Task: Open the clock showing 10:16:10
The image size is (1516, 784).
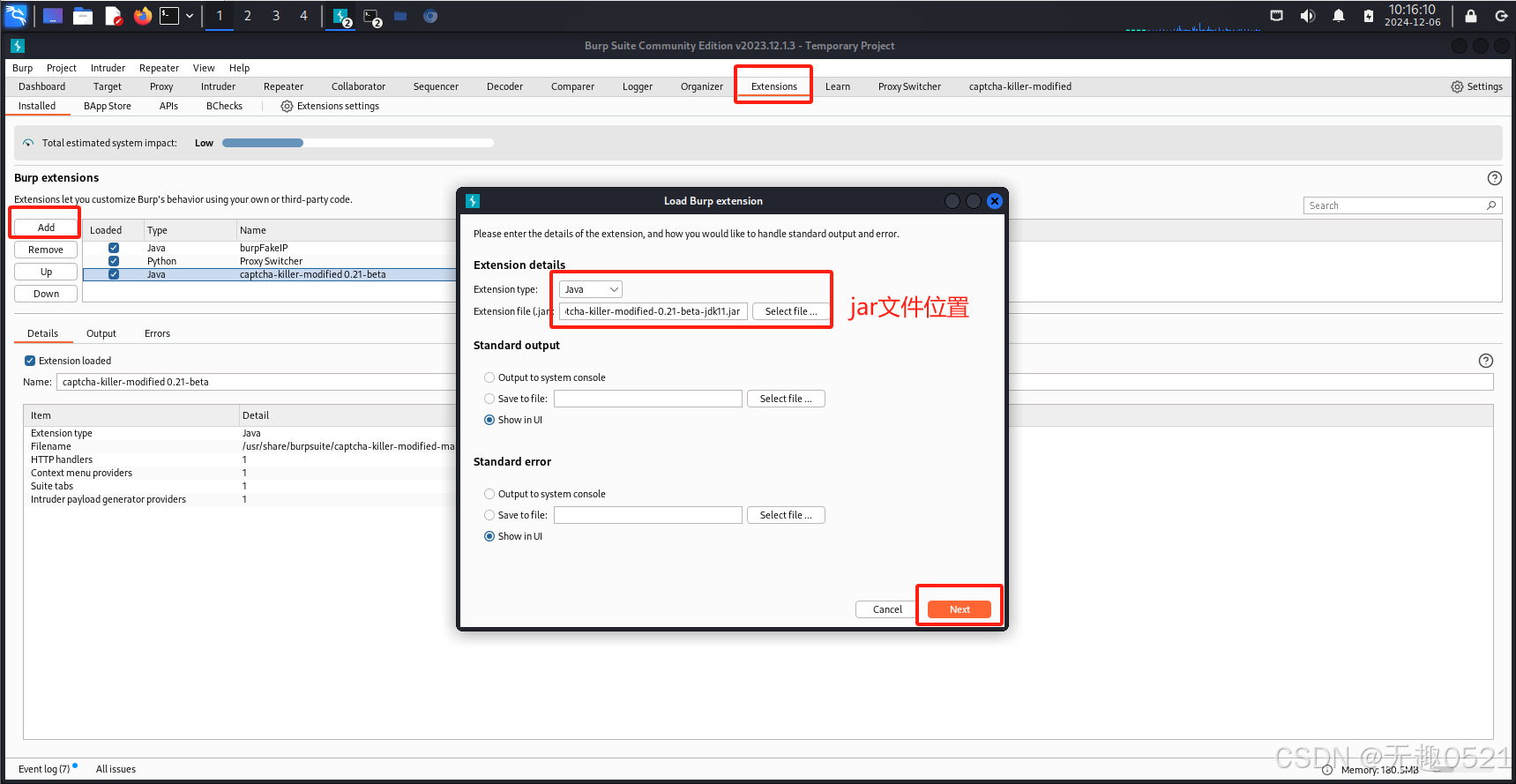Action: [x=1412, y=15]
